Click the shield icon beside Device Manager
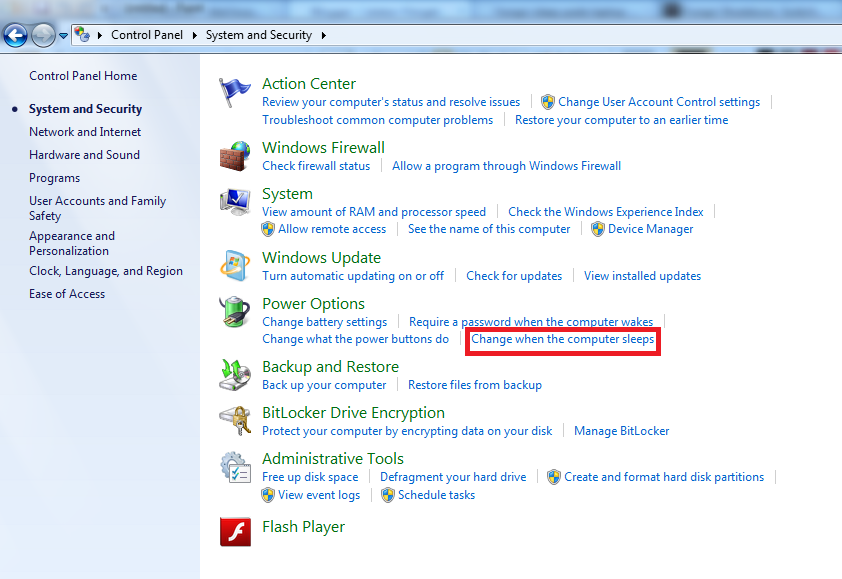This screenshot has height=579, width=842. [x=598, y=229]
